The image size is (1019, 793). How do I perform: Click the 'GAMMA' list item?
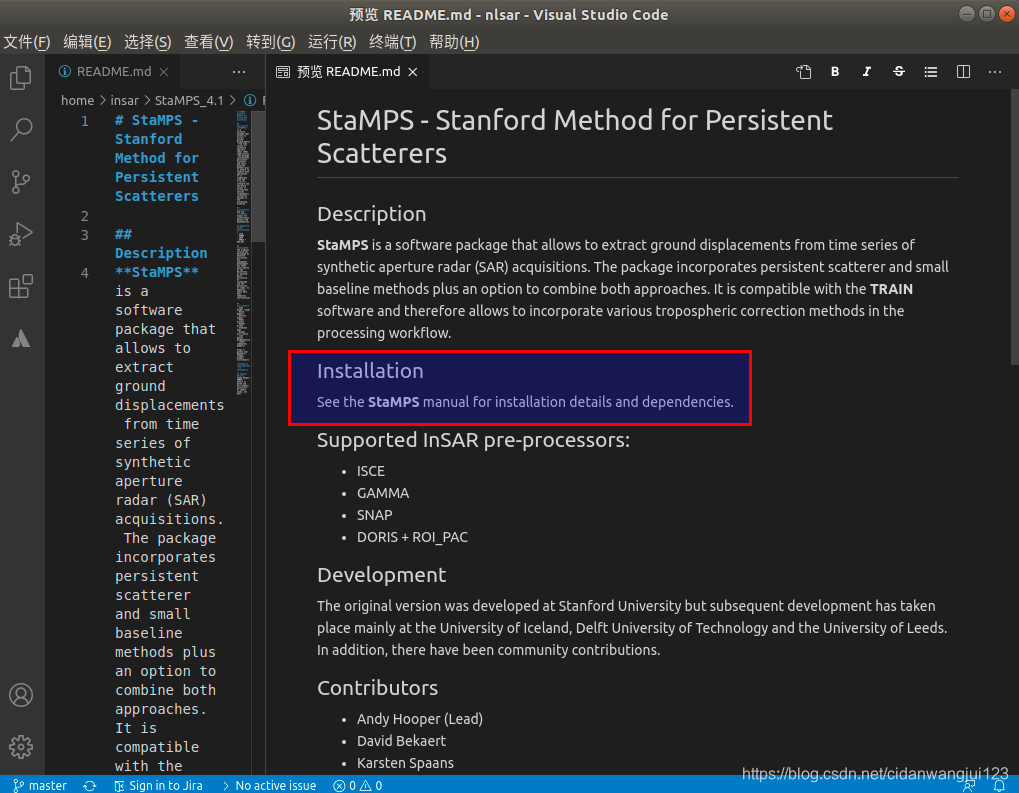[383, 493]
